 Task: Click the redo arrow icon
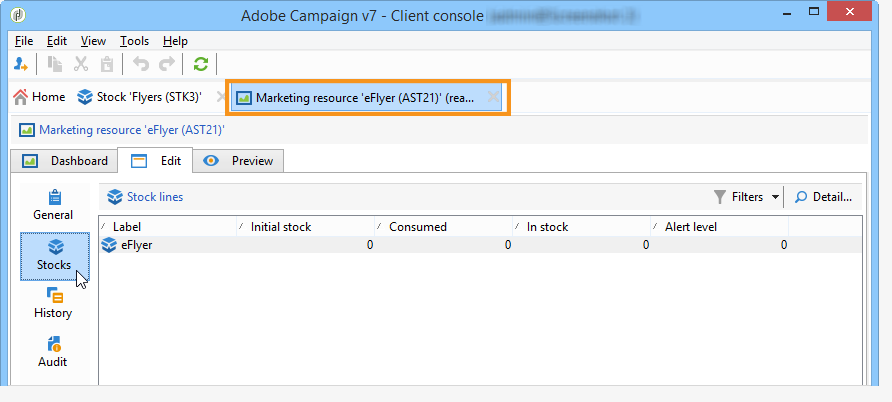pos(166,64)
